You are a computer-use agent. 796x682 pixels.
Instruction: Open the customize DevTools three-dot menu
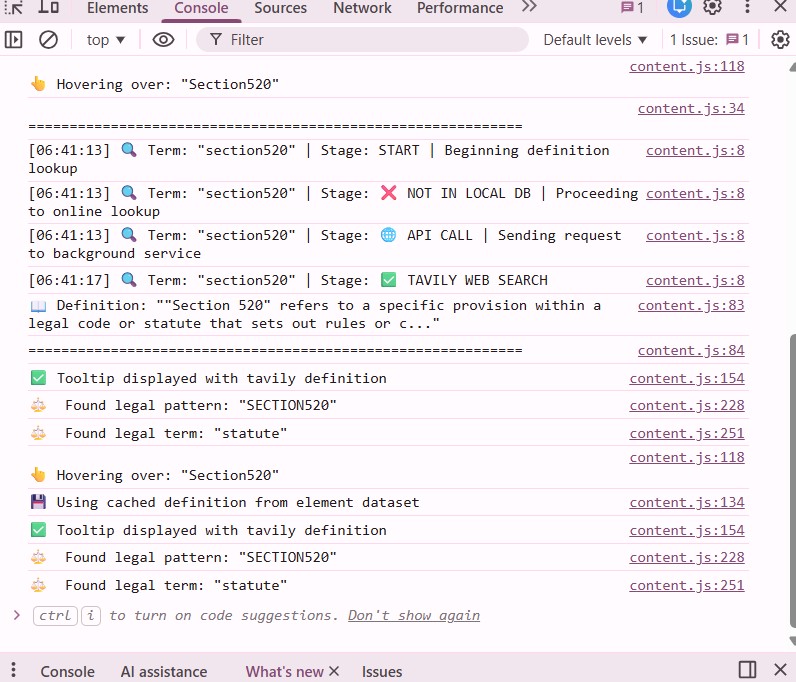click(747, 7)
